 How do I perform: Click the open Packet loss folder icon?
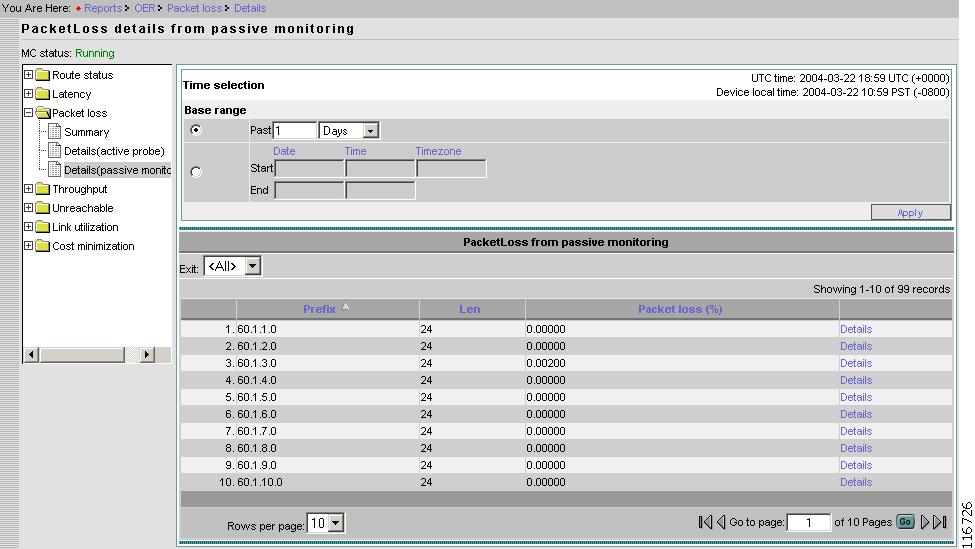tap(42, 113)
